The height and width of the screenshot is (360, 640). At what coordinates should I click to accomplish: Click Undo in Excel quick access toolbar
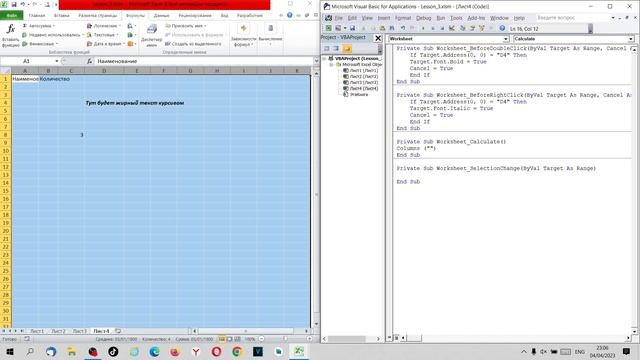(x=23, y=4)
